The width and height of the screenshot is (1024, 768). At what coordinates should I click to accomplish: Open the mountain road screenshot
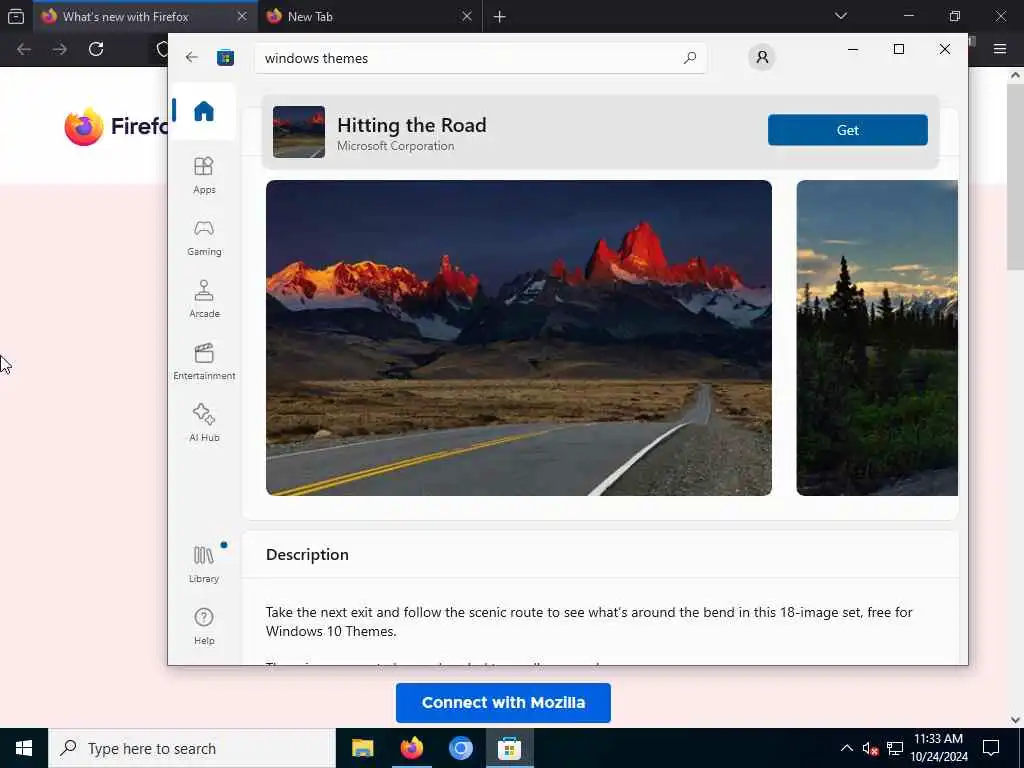519,338
